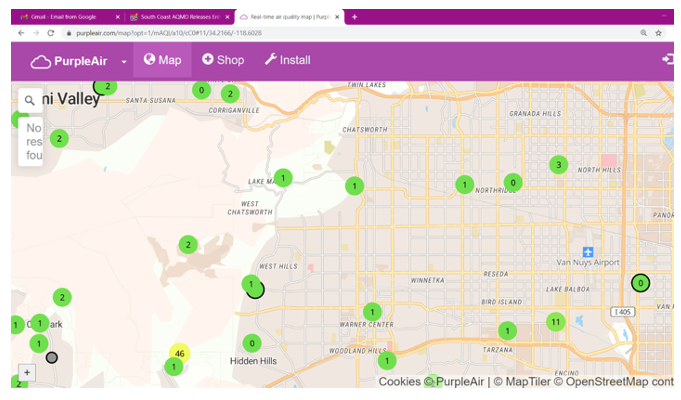Select the black-outlined sensor 0 near I-405
This screenshot has height=400, width=681.
(640, 283)
